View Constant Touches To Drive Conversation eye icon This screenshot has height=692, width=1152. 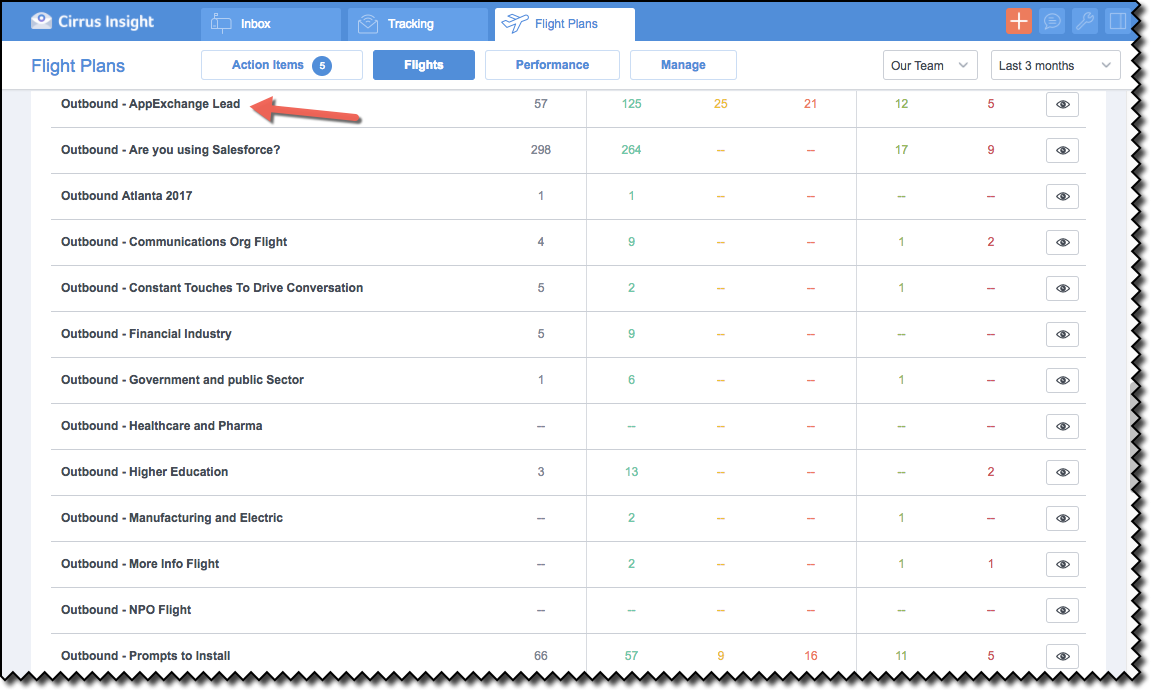click(x=1062, y=288)
